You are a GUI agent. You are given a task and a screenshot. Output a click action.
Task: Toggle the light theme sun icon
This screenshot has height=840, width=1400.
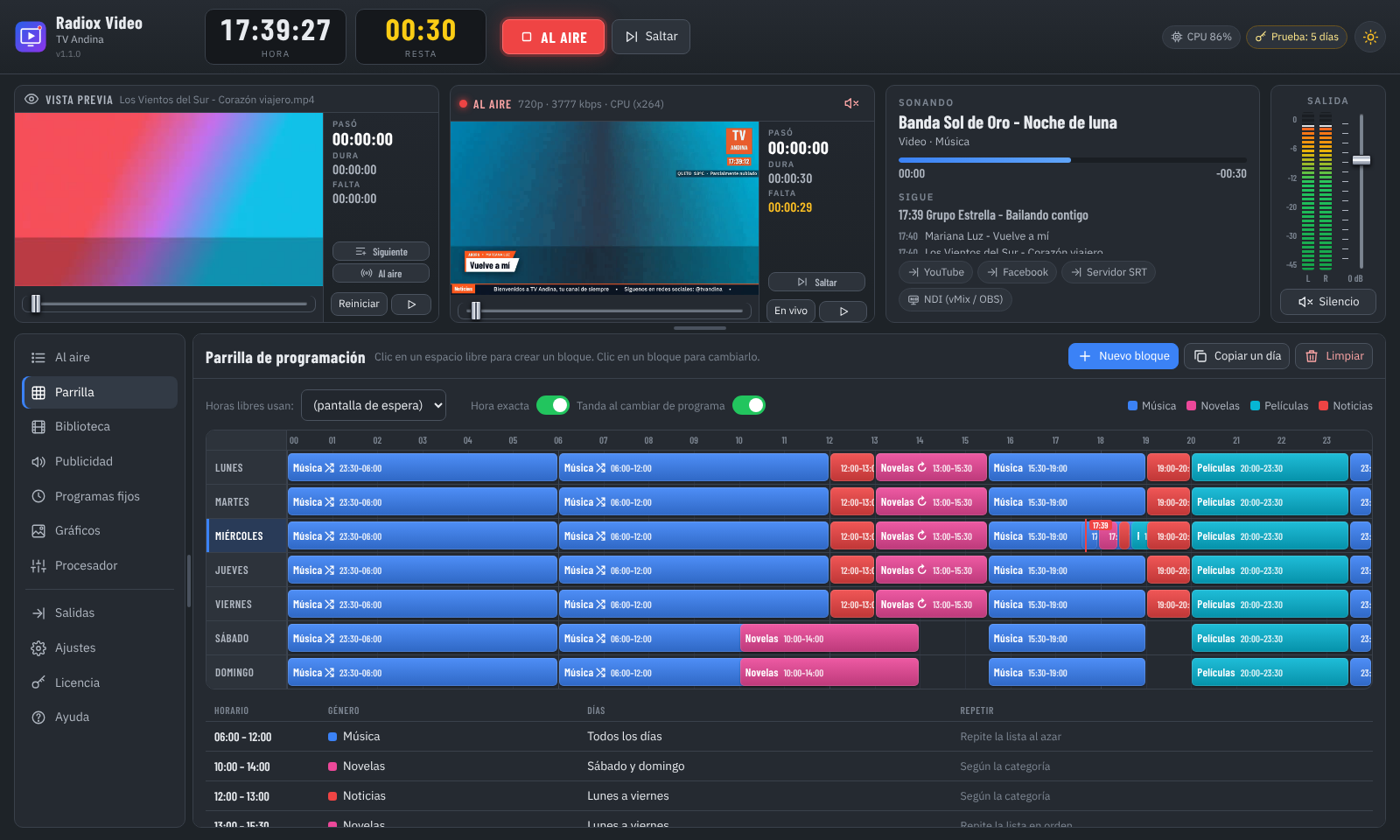[1370, 37]
